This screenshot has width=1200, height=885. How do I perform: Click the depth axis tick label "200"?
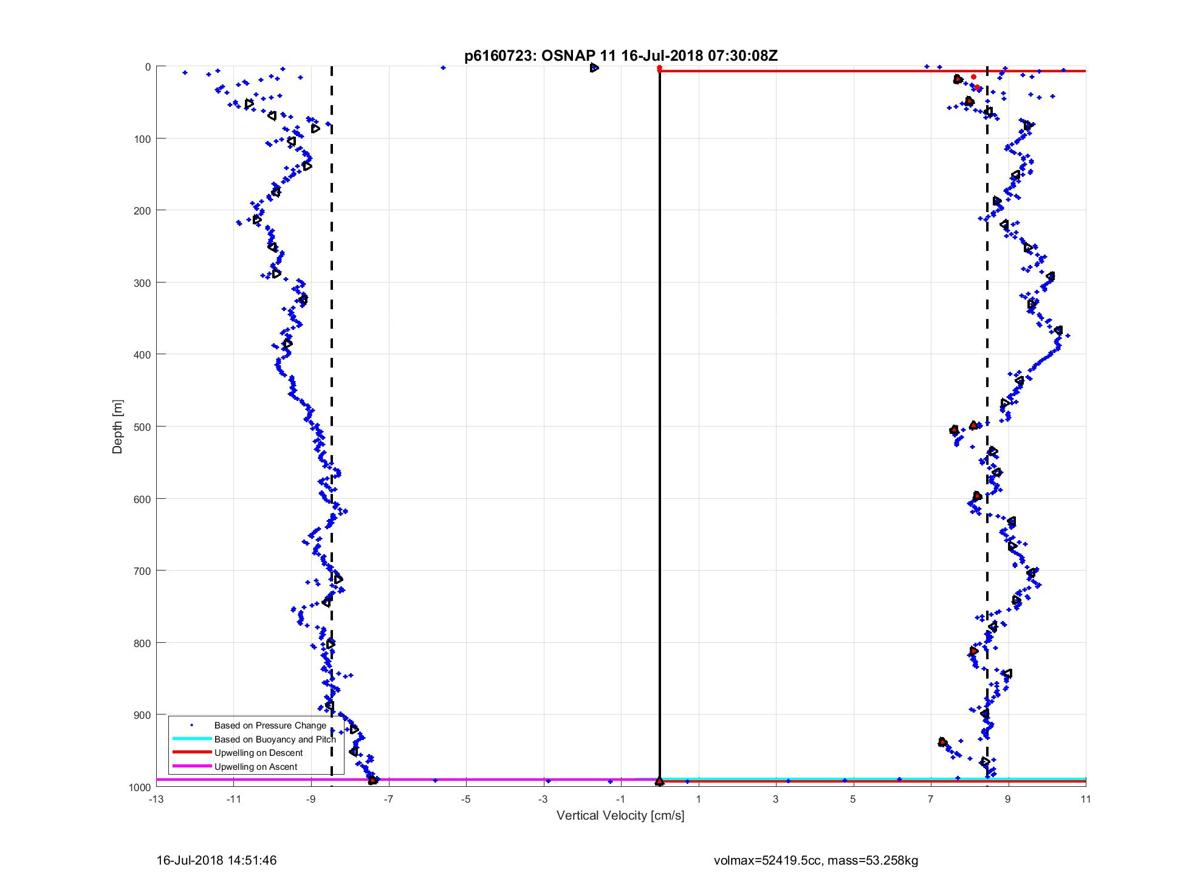(142, 211)
